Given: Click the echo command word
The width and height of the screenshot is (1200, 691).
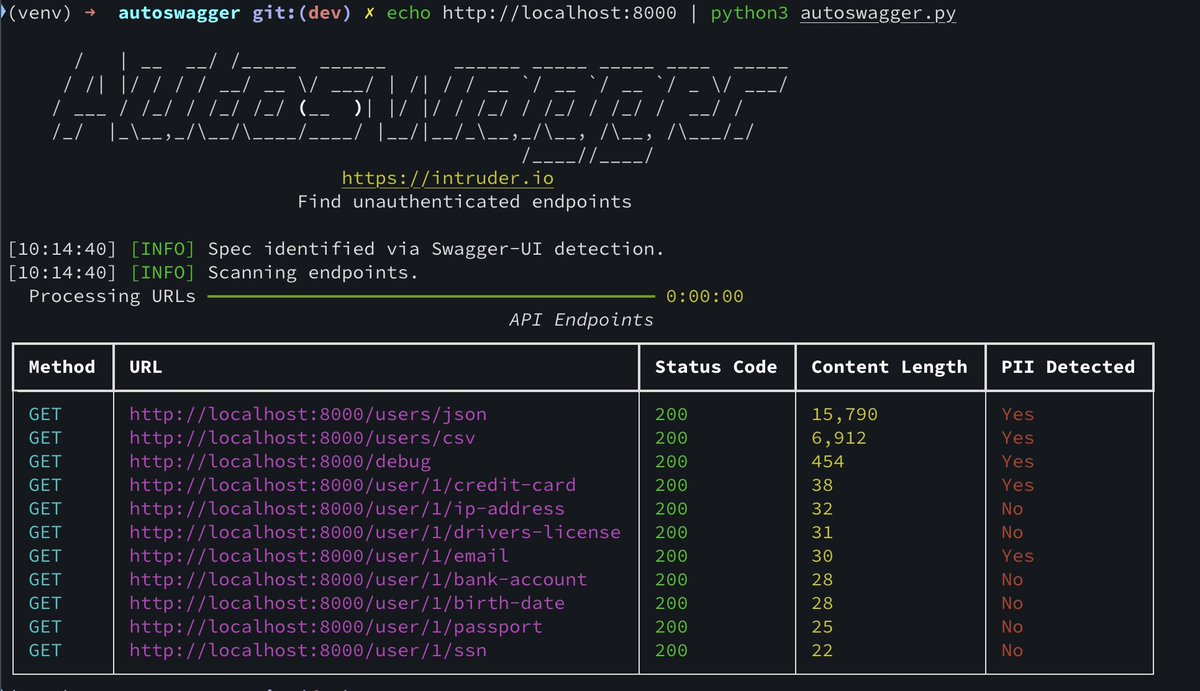Looking at the screenshot, I should 408,15.
